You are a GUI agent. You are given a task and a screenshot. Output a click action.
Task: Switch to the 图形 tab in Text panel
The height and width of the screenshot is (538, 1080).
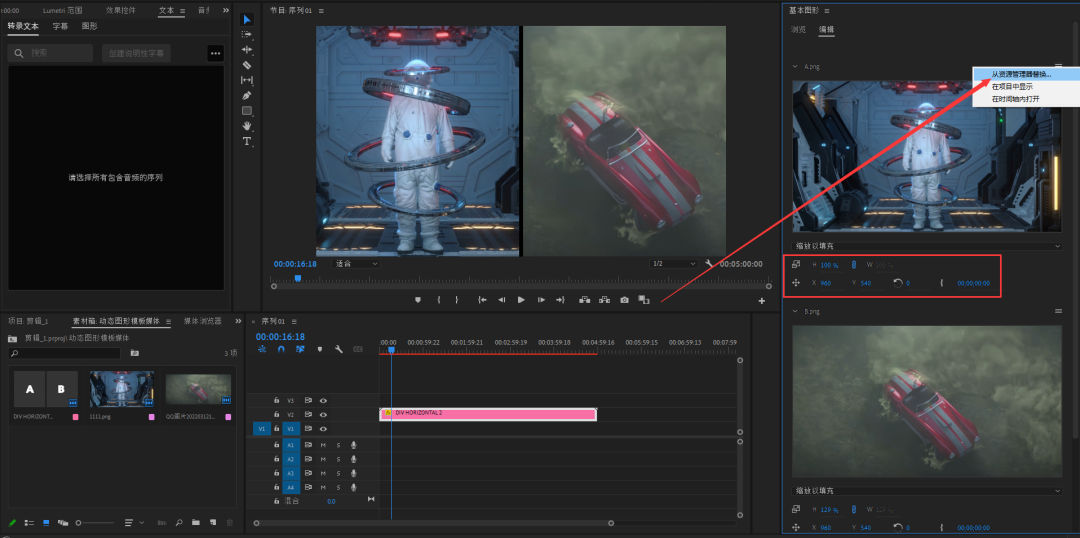(x=90, y=26)
